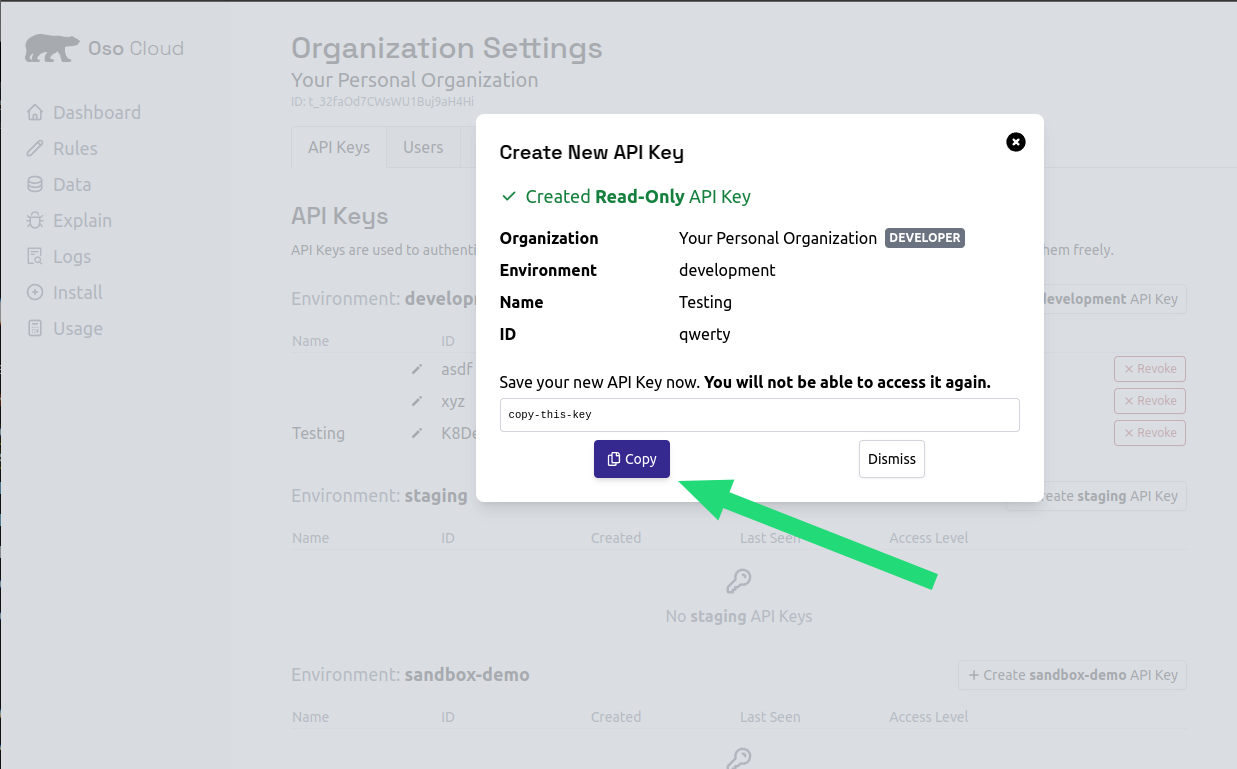Revoke the Testing API key

click(1150, 433)
